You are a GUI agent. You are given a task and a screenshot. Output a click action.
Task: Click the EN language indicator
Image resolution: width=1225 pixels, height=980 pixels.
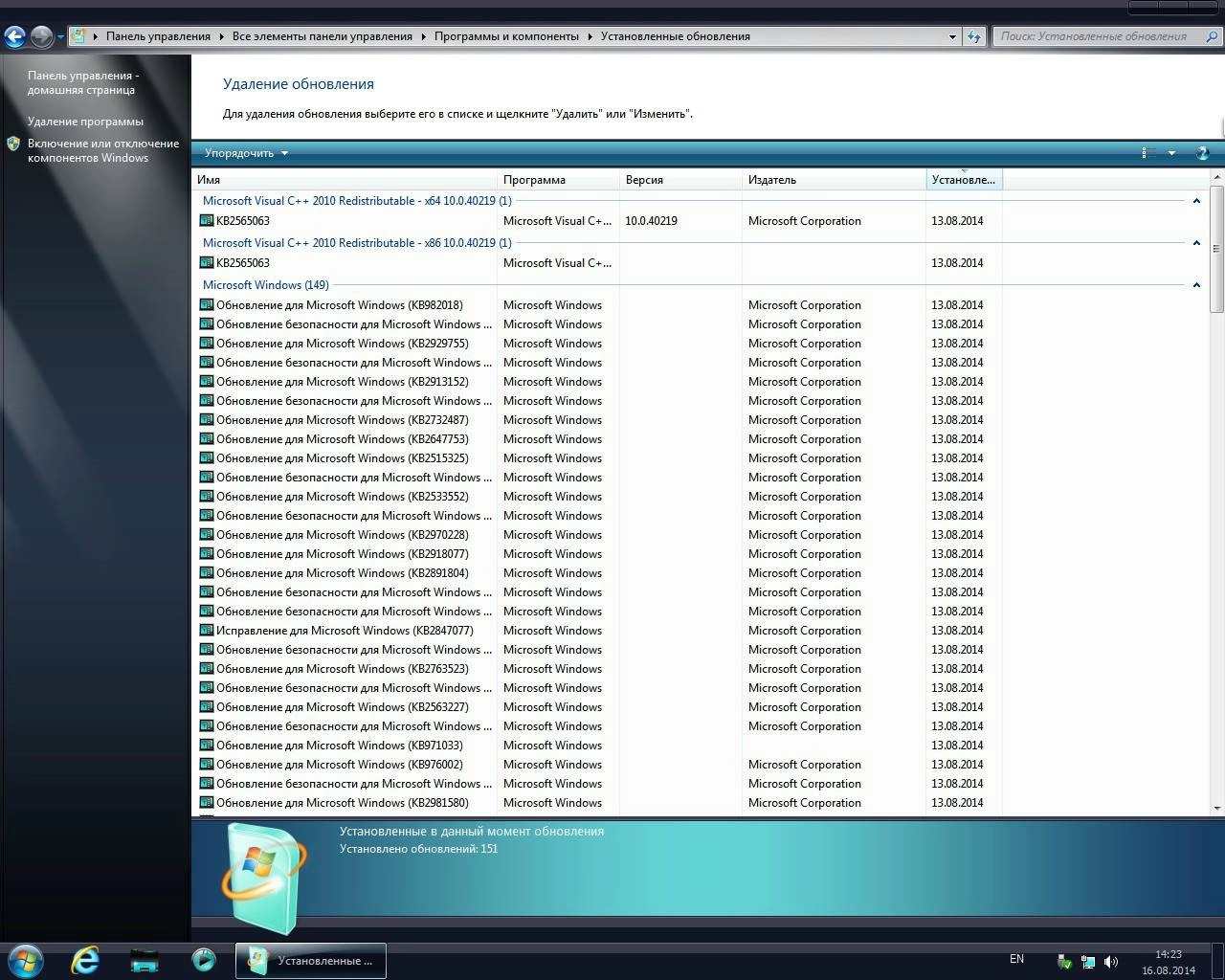point(1016,959)
